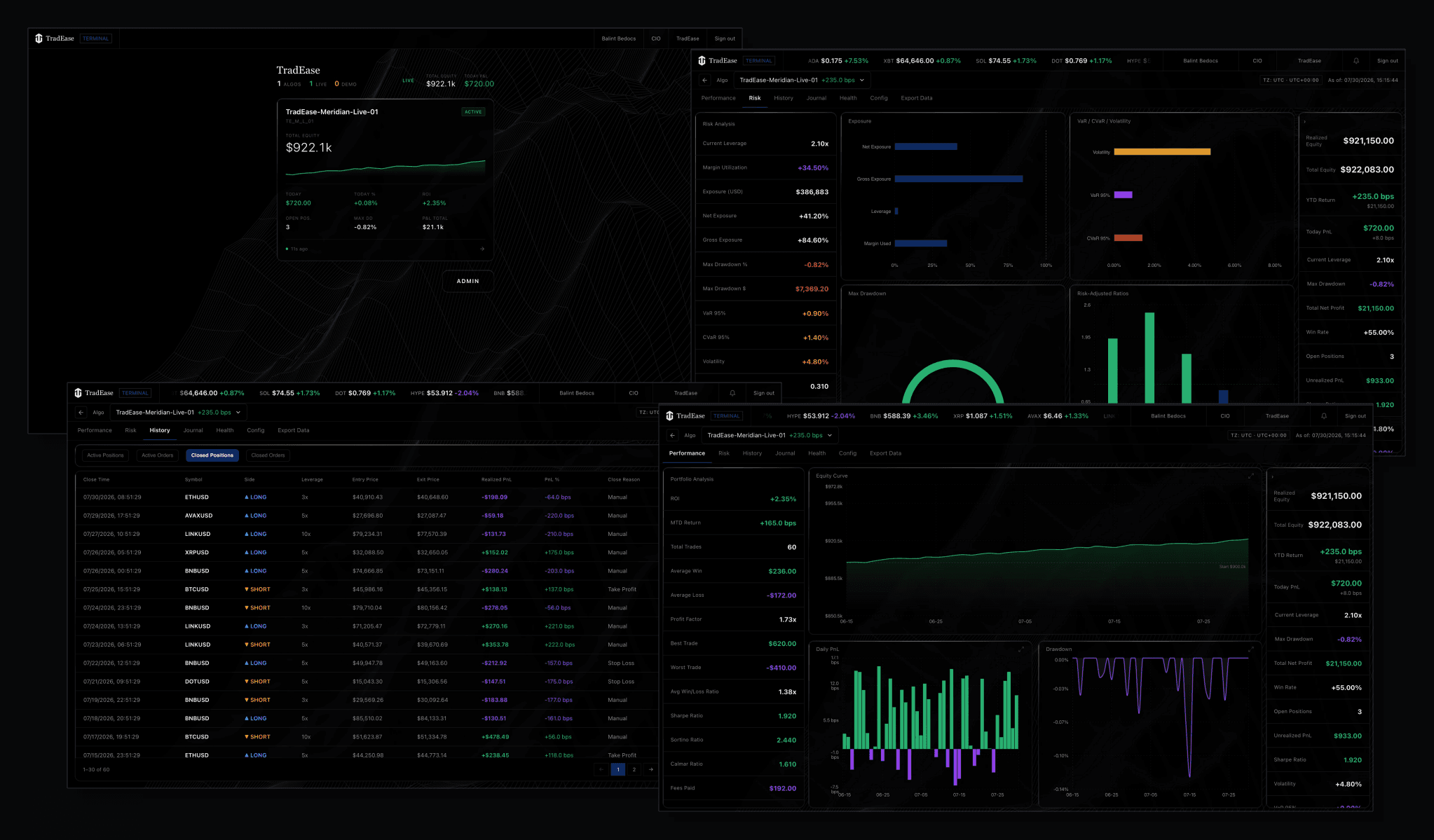Image resolution: width=1434 pixels, height=840 pixels.
Task: Go back using the arrow in the Performance window
Action: (x=672, y=436)
